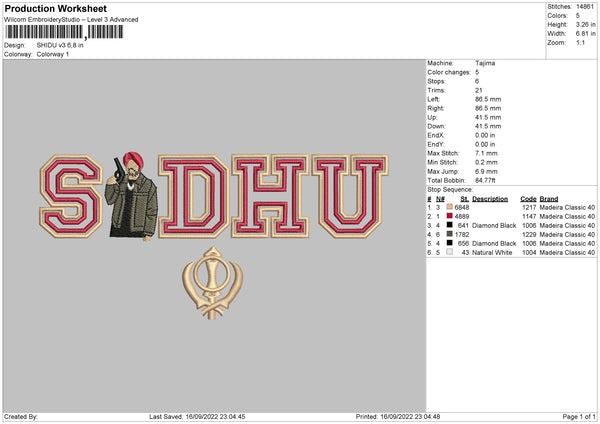The image size is (600, 424).
Task: Select the Max Jump value 6.9 mm
Action: tap(486, 171)
